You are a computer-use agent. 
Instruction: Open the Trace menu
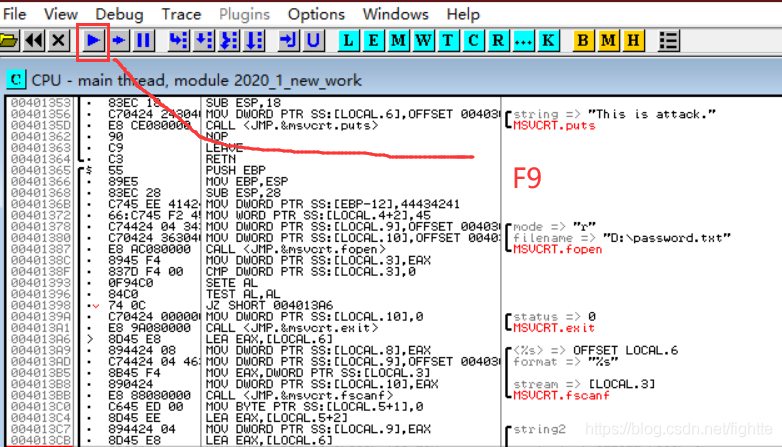181,14
